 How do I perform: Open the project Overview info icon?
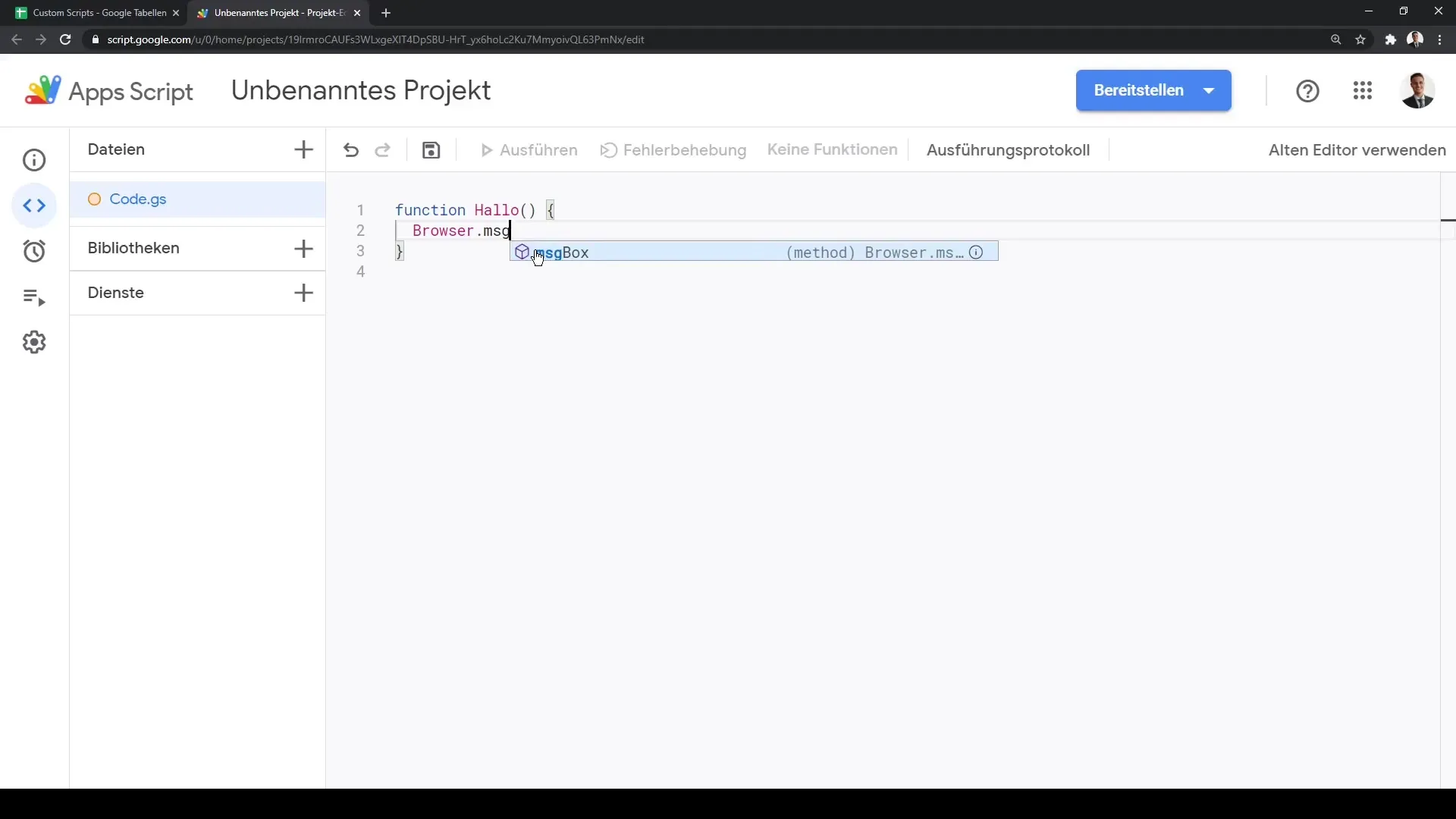(x=34, y=160)
